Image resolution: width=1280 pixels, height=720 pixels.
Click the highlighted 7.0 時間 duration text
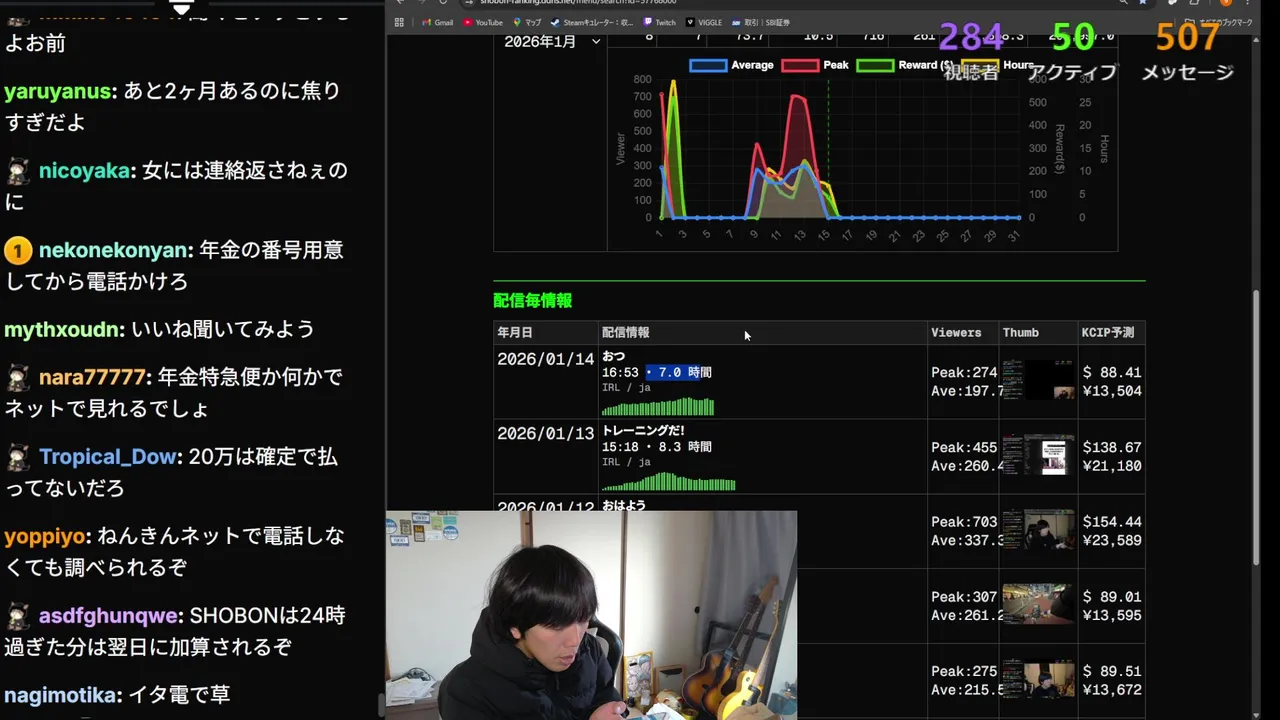click(x=678, y=372)
